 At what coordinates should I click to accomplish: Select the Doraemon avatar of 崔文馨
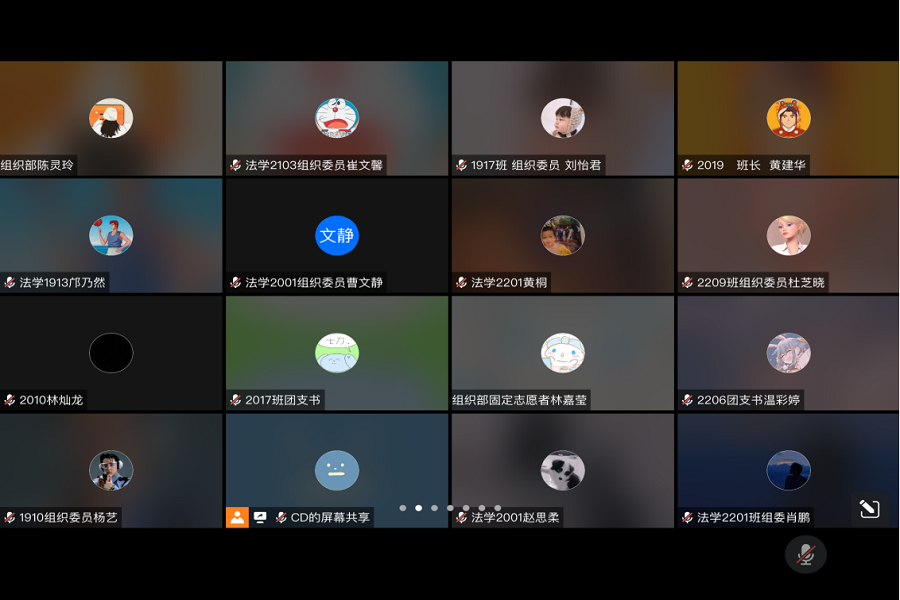(336, 117)
